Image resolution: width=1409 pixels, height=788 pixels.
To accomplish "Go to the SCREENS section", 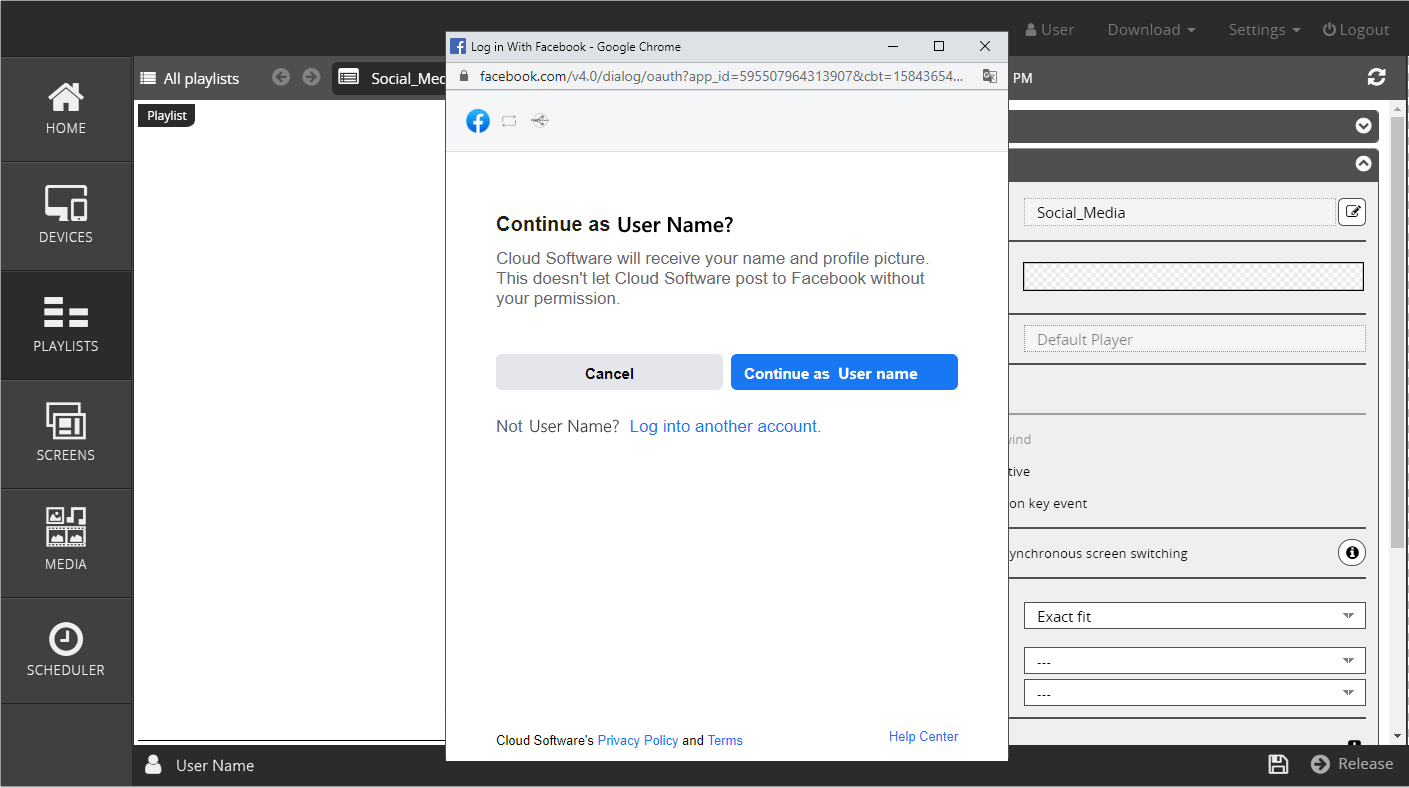I will point(66,434).
